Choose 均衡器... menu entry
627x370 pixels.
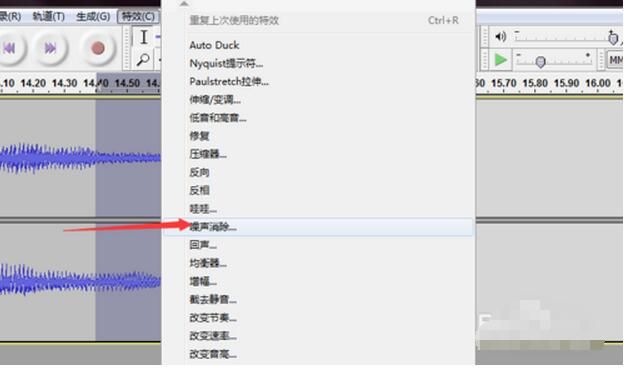tap(208, 263)
